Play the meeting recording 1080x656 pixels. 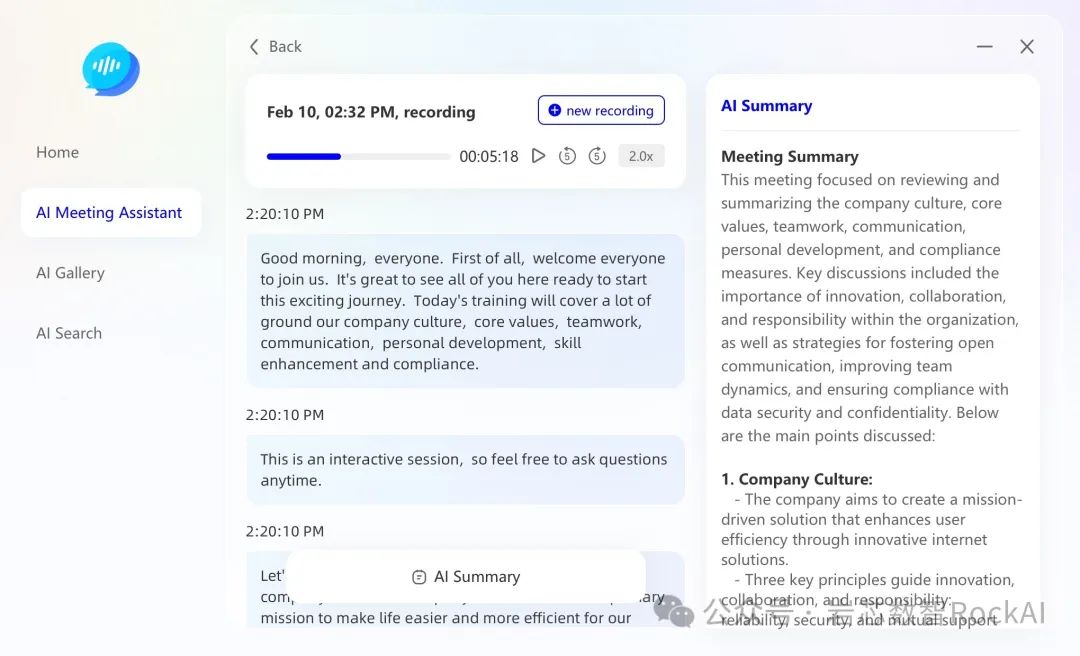pos(538,156)
